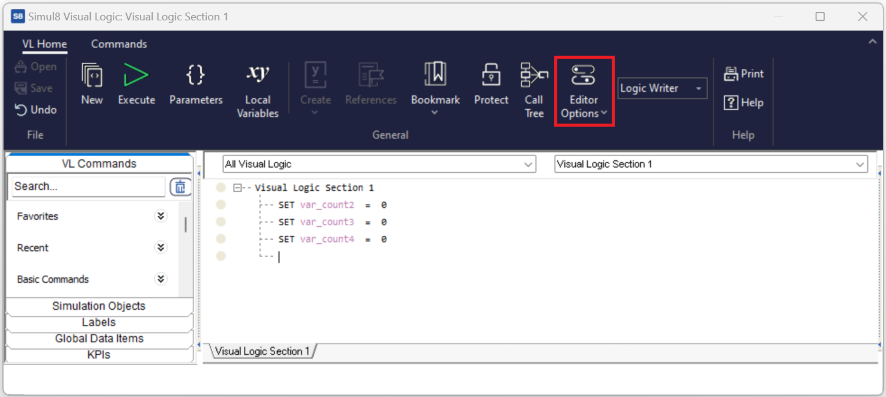
Task: Switch to the Commands ribbon tab
Action: pos(119,44)
